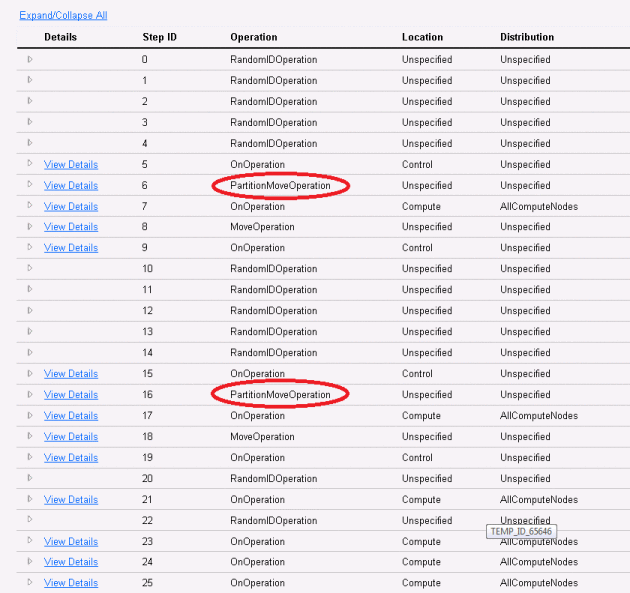Open View Details for Step 6
The image size is (630, 593).
point(71,186)
